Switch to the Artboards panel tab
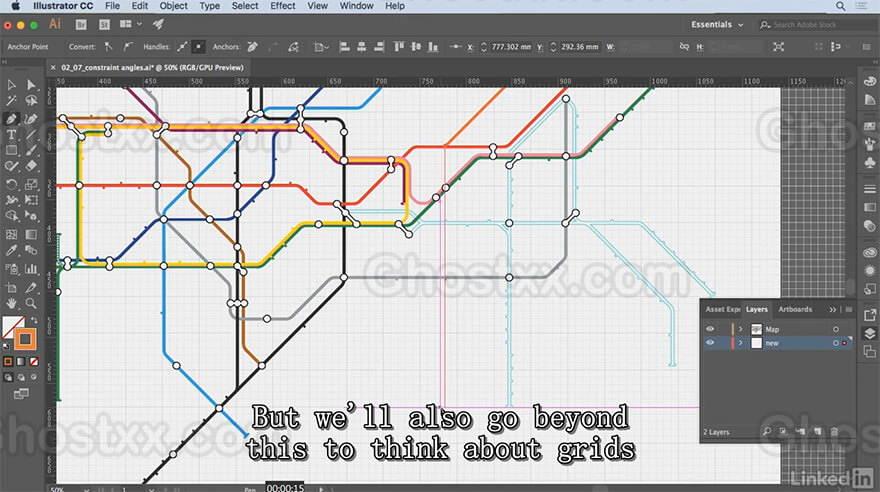Screen dimensions: 880x492 pyautogui.click(x=795, y=310)
